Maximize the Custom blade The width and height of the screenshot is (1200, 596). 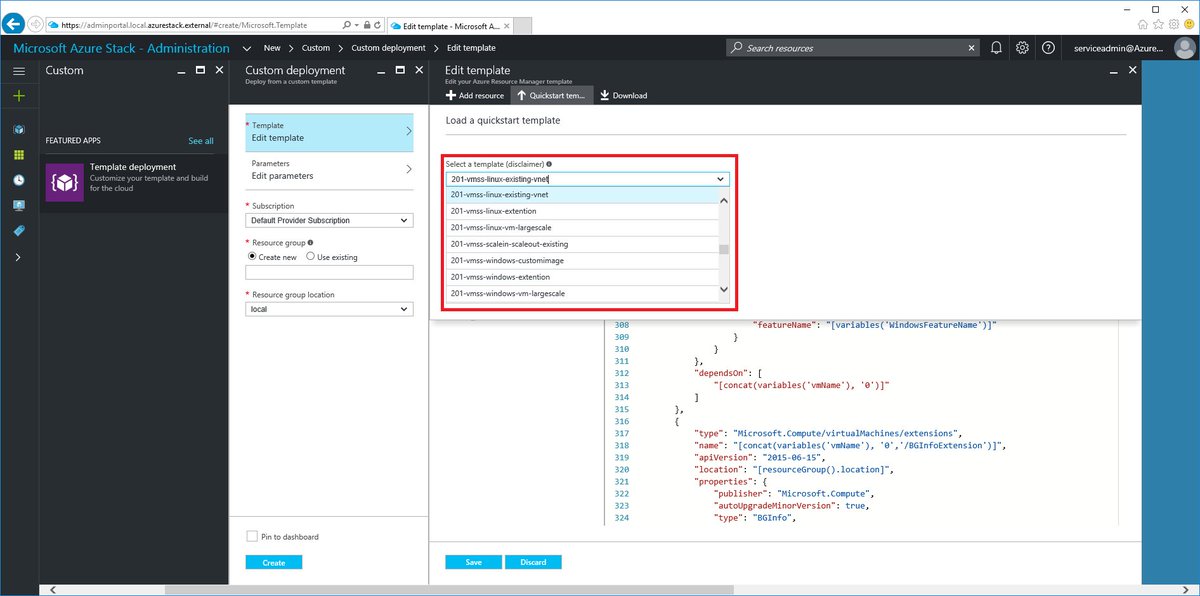point(200,70)
